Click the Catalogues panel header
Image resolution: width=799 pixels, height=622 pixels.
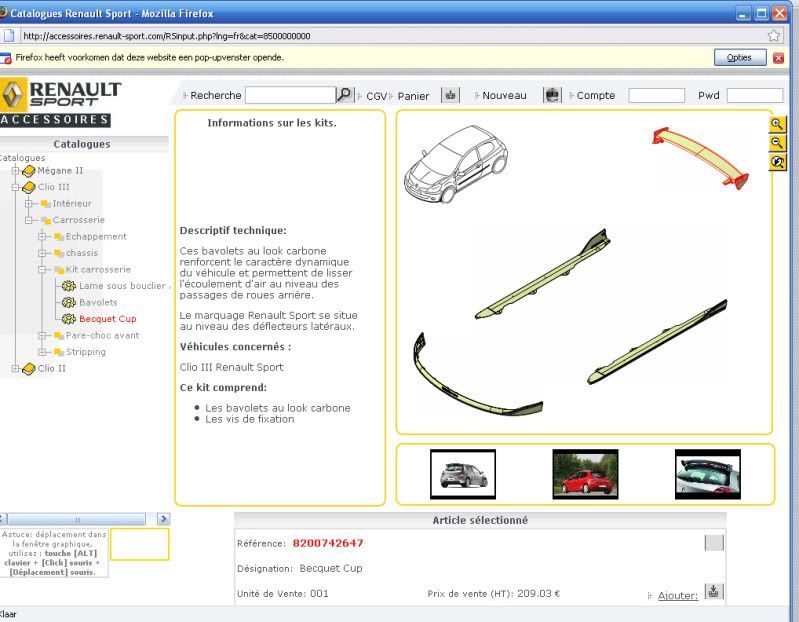pyautogui.click(x=84, y=144)
